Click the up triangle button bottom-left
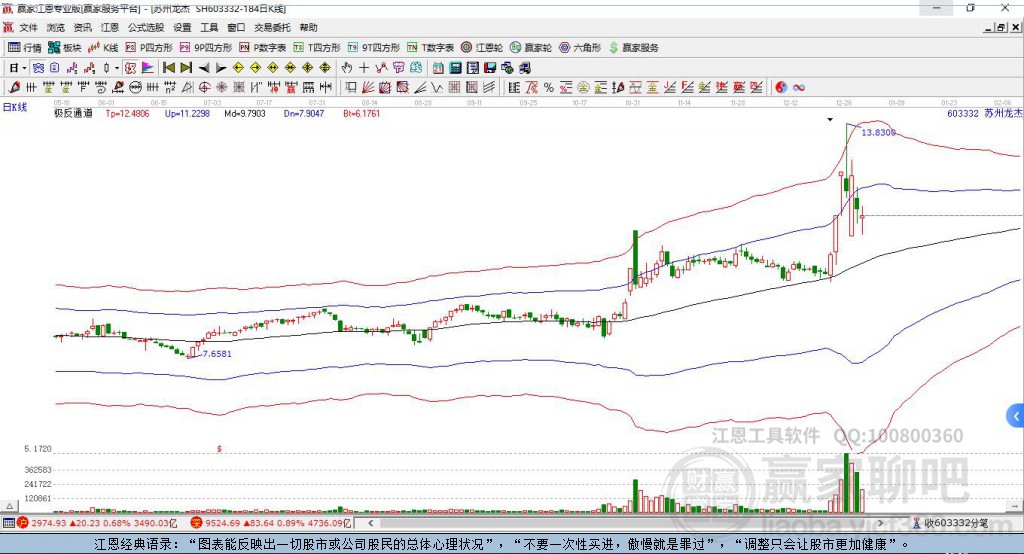Image resolution: width=1024 pixels, height=554 pixels. point(9,506)
